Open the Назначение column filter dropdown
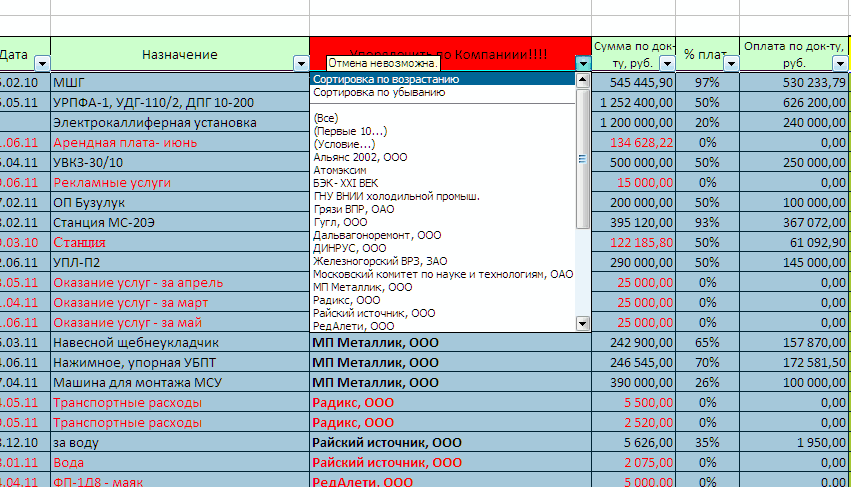The height and width of the screenshot is (487, 851). click(301, 64)
